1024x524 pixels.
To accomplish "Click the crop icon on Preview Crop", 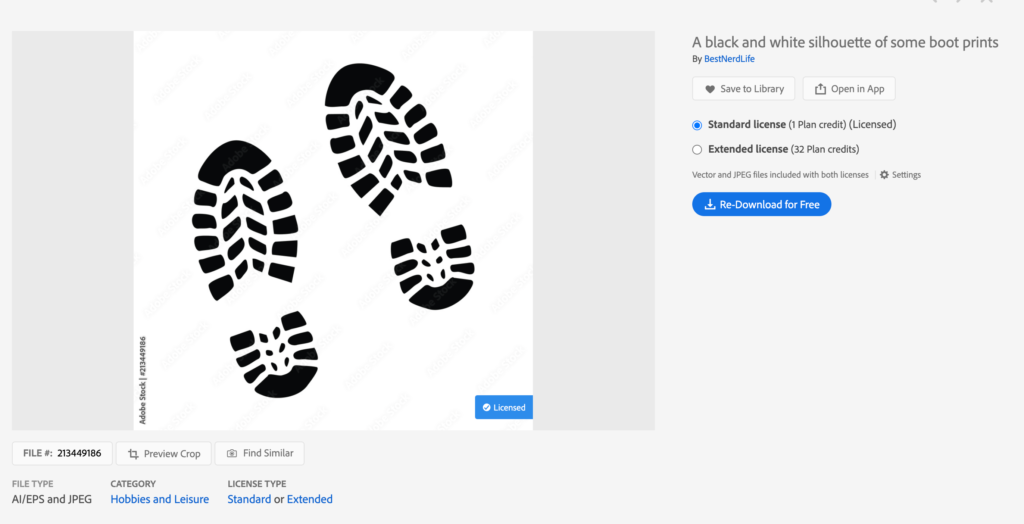I will pyautogui.click(x=134, y=453).
